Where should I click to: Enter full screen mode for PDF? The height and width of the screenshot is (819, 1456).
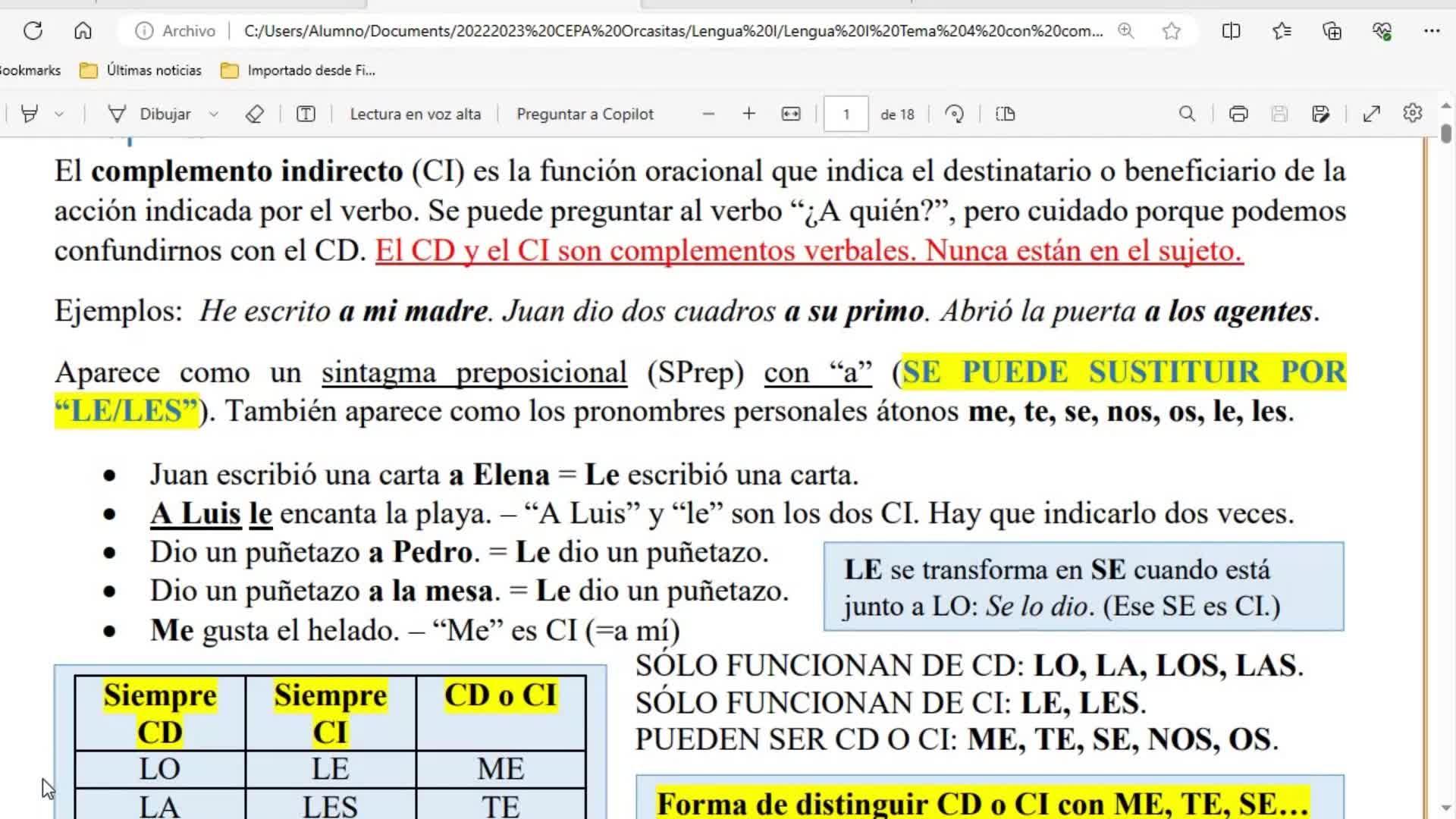pos(1371,114)
